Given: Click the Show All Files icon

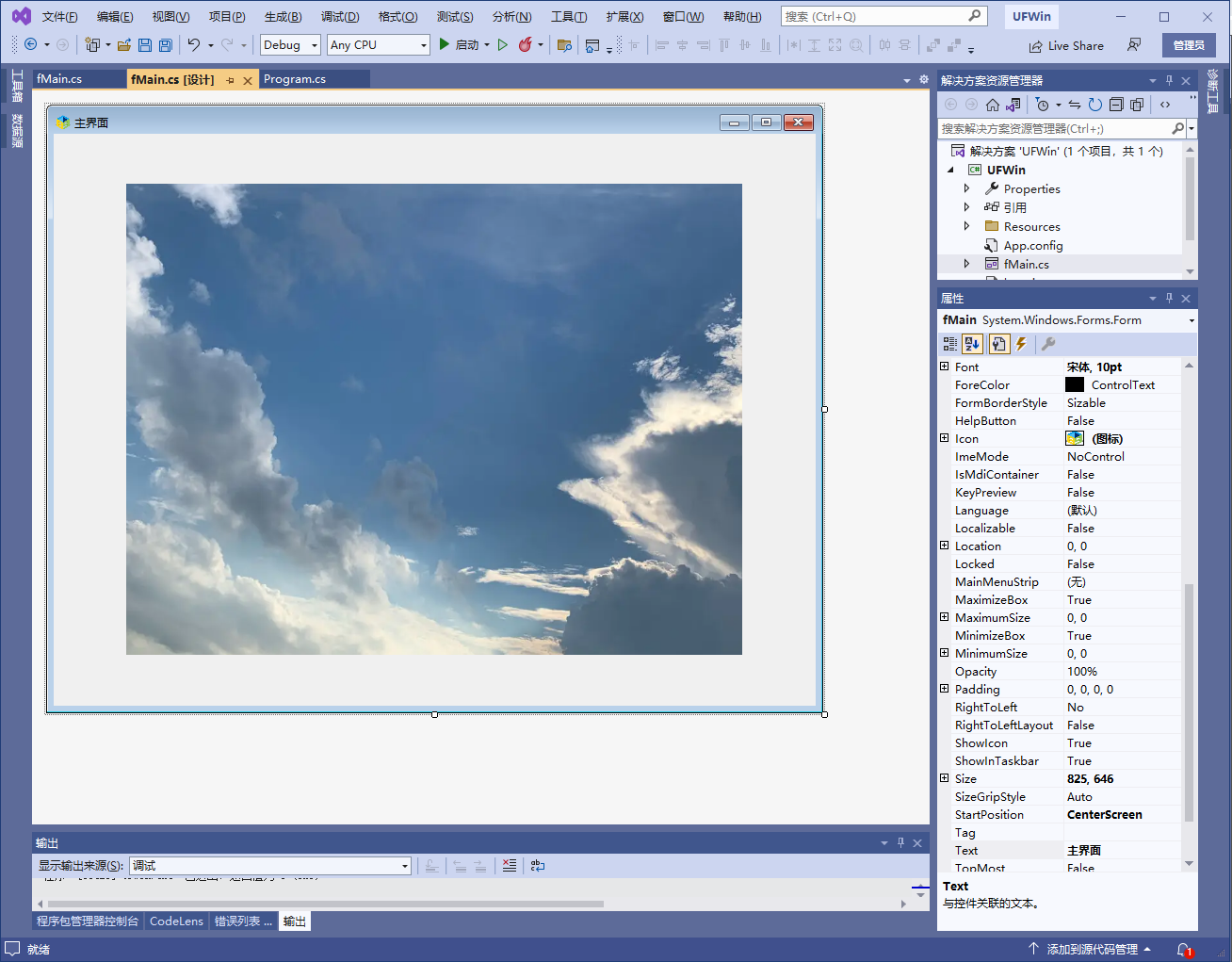Looking at the screenshot, I should click(x=1137, y=105).
